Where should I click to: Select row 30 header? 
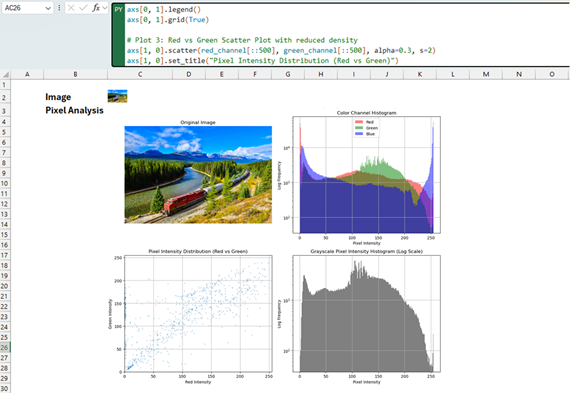[5, 388]
